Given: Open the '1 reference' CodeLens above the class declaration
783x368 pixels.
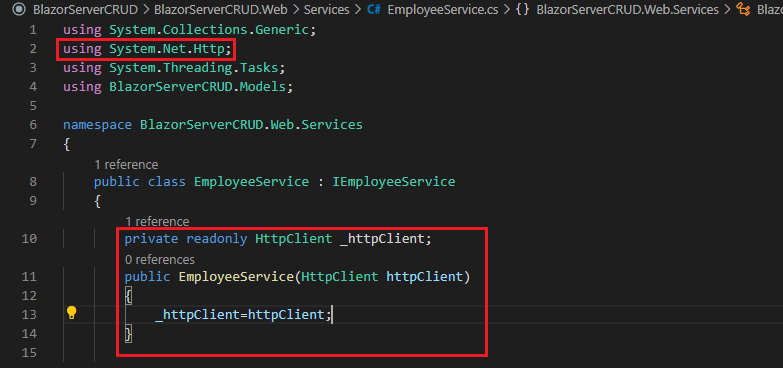Looking at the screenshot, I should point(126,164).
